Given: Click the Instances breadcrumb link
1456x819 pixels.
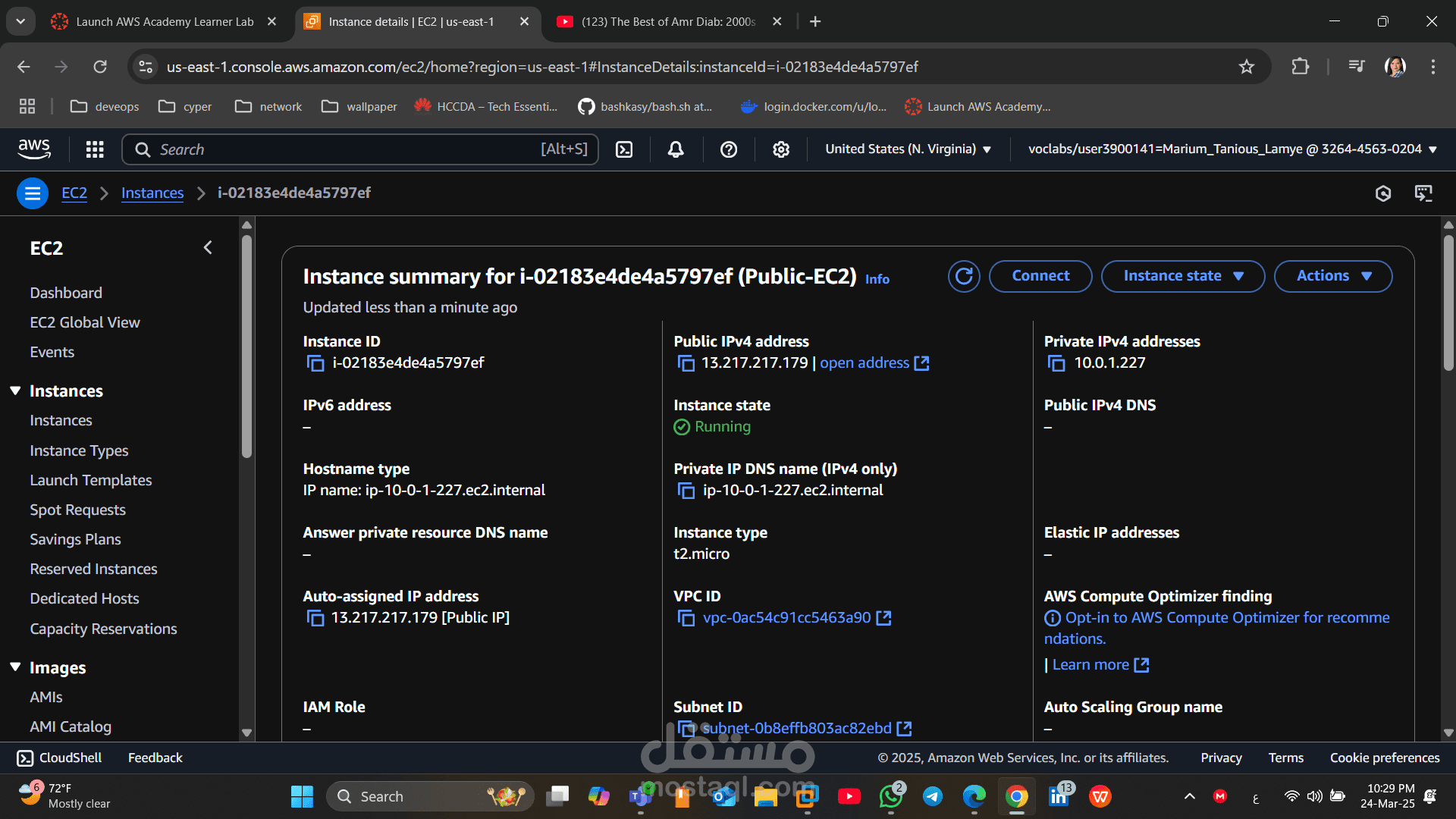Looking at the screenshot, I should 152,193.
